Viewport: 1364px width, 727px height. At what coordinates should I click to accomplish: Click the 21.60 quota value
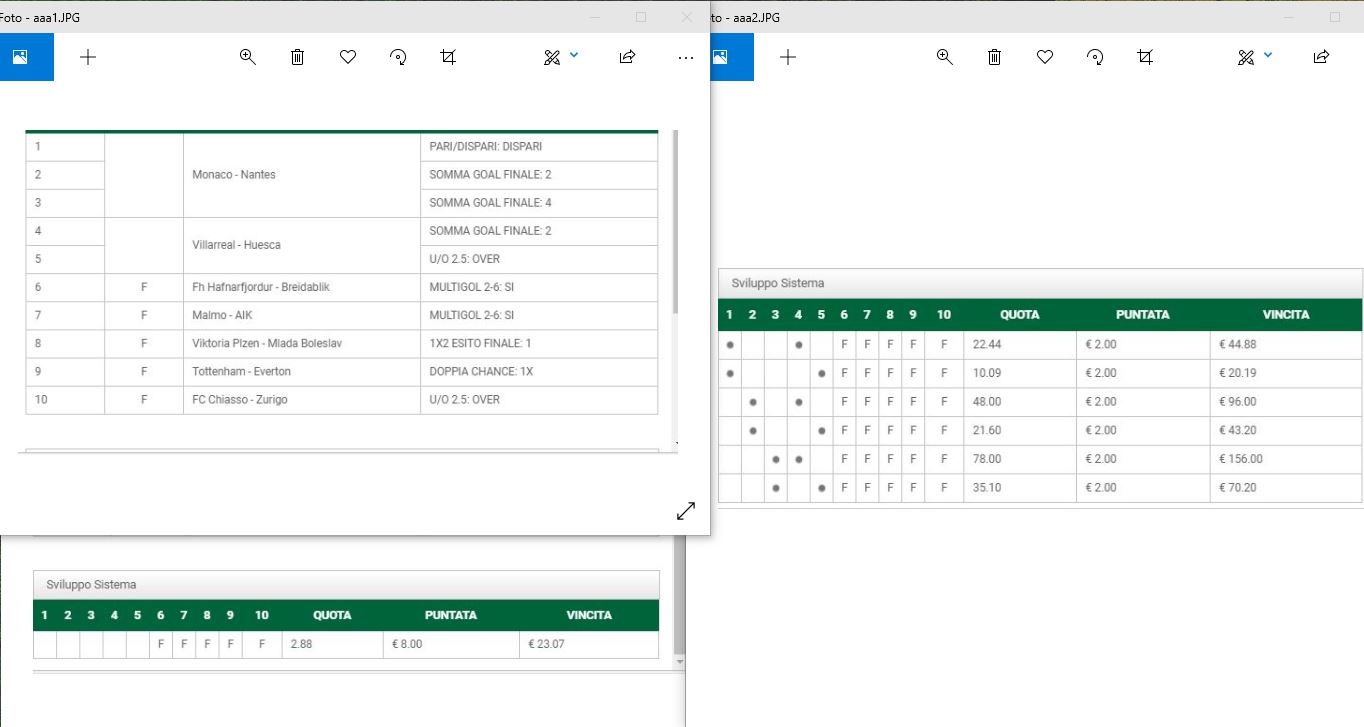[986, 430]
